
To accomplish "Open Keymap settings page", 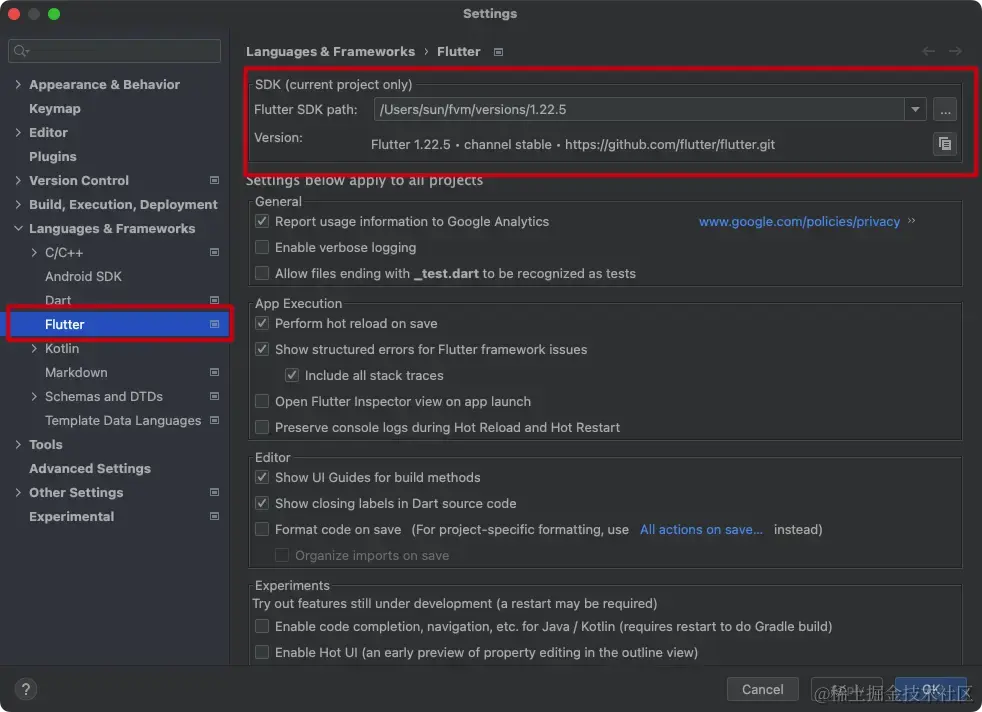I will 54,108.
